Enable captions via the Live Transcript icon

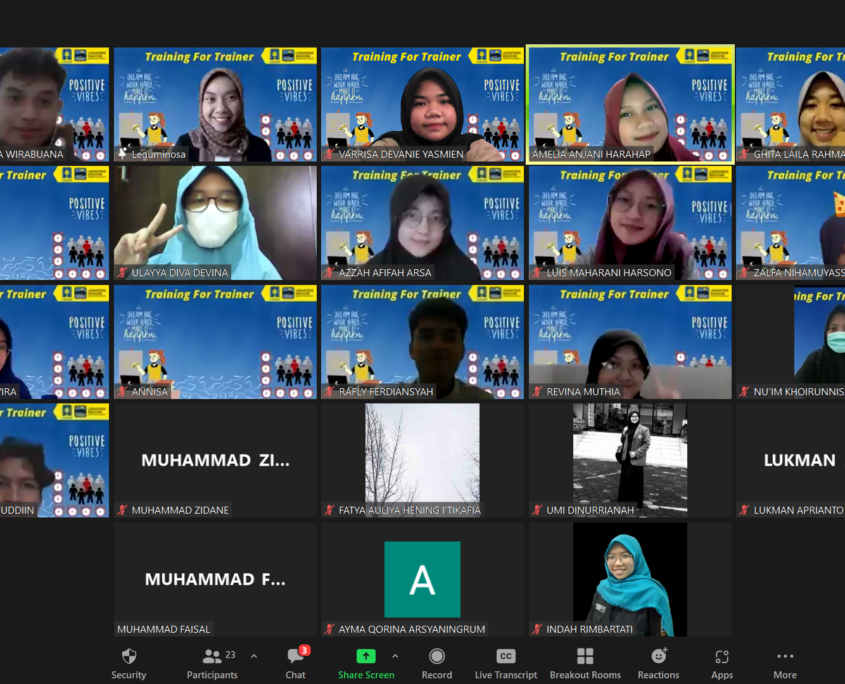tap(504, 660)
